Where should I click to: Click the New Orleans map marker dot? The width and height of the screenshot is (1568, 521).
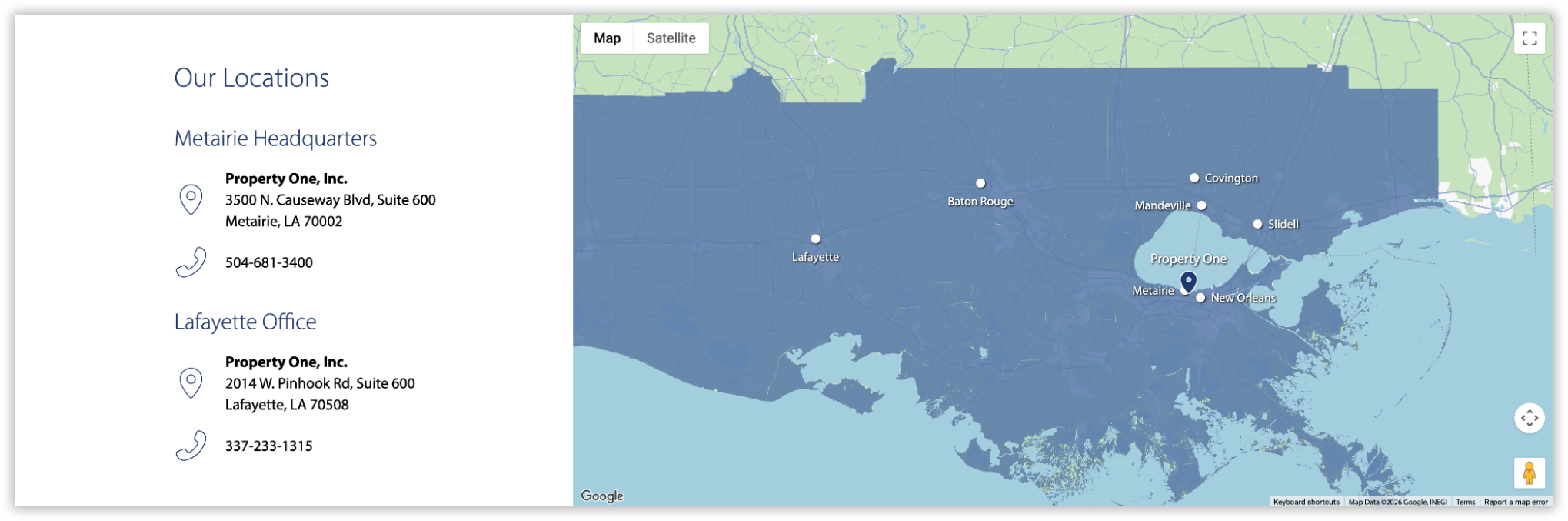point(1200,298)
